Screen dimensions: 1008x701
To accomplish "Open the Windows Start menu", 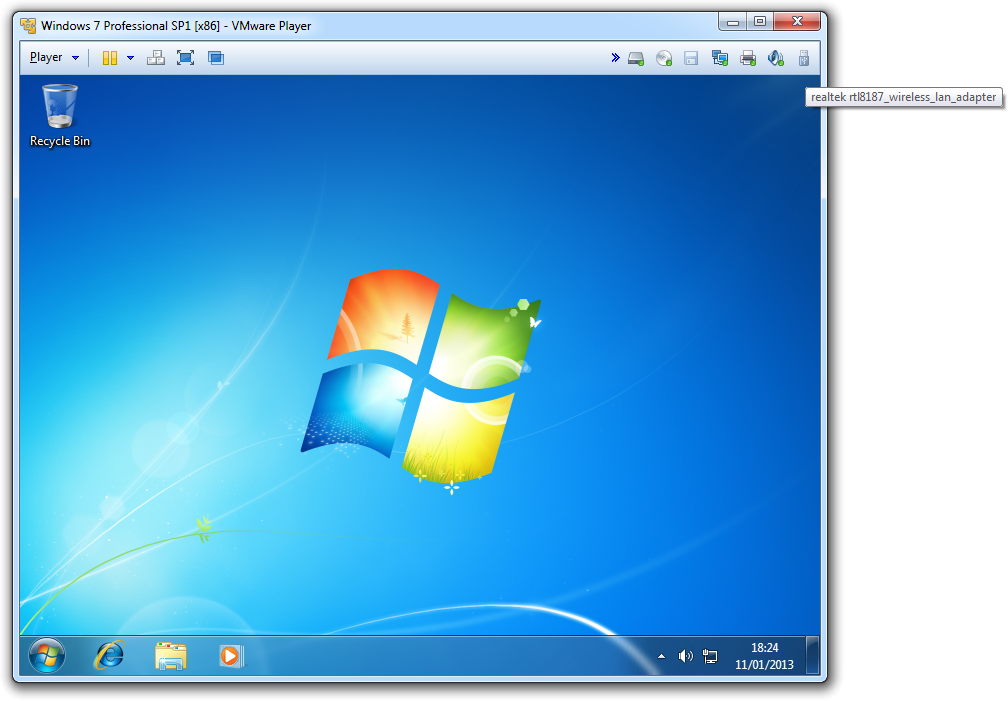I will 47,656.
